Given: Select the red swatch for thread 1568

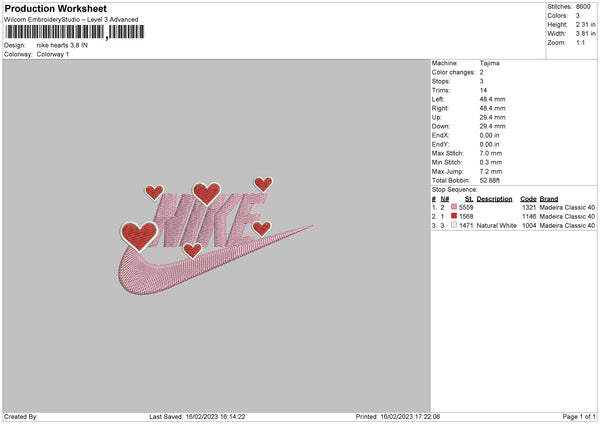Looking at the screenshot, I should 454,216.
